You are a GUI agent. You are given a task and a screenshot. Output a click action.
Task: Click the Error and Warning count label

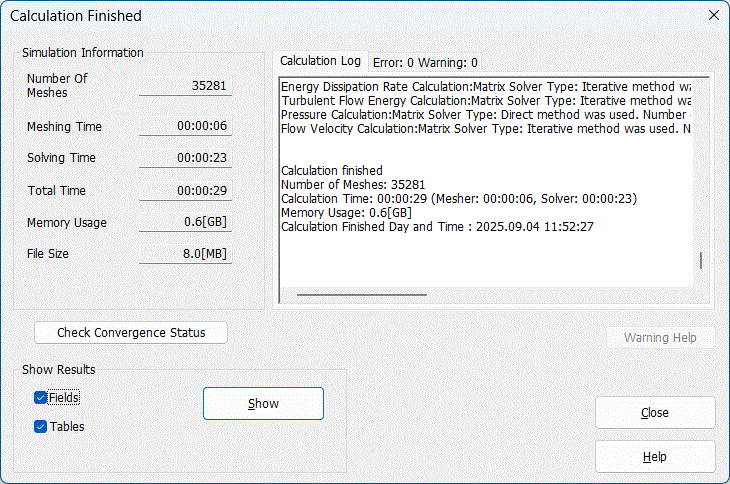[x=425, y=63]
